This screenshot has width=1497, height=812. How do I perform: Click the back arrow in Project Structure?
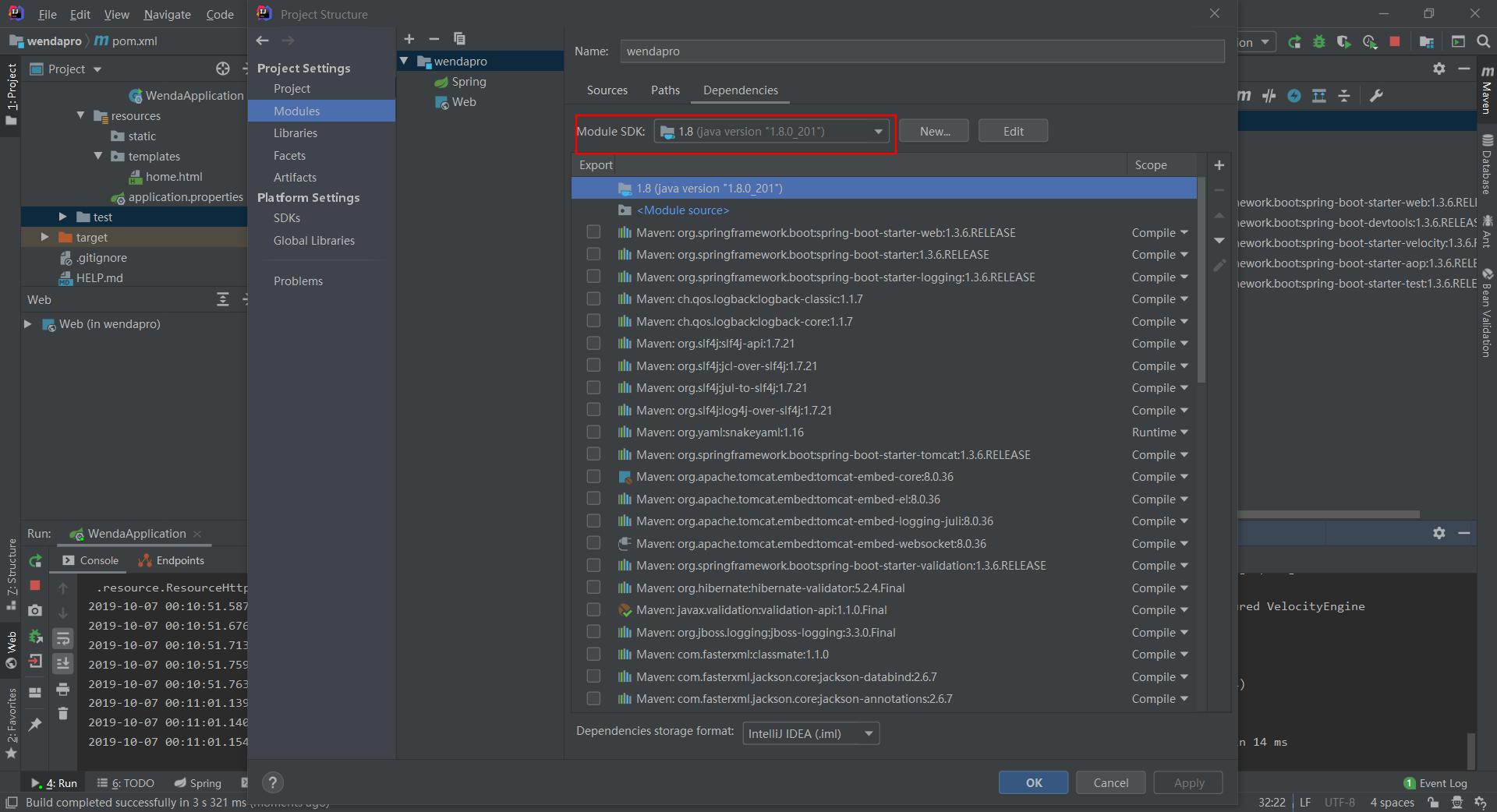[x=262, y=40]
